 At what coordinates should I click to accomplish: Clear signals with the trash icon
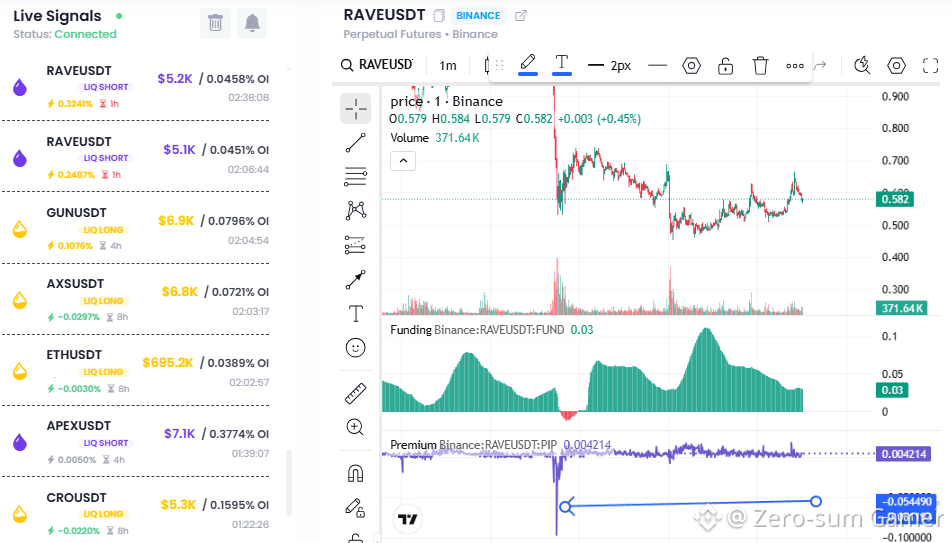(215, 23)
